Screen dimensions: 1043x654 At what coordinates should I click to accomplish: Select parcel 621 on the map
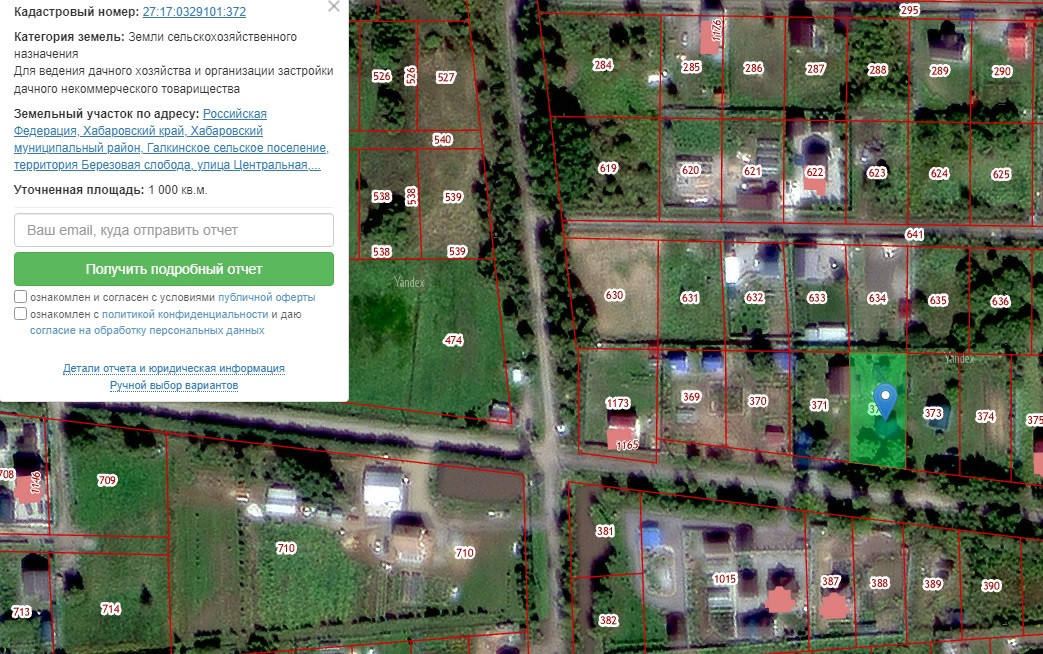tap(752, 171)
